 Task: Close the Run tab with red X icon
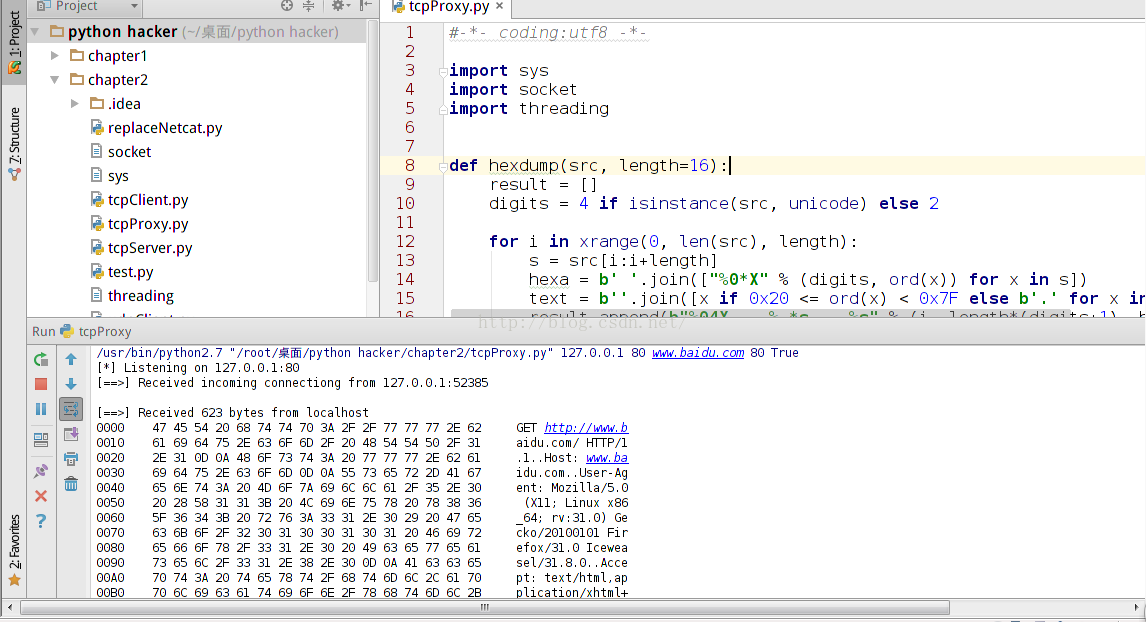(41, 496)
